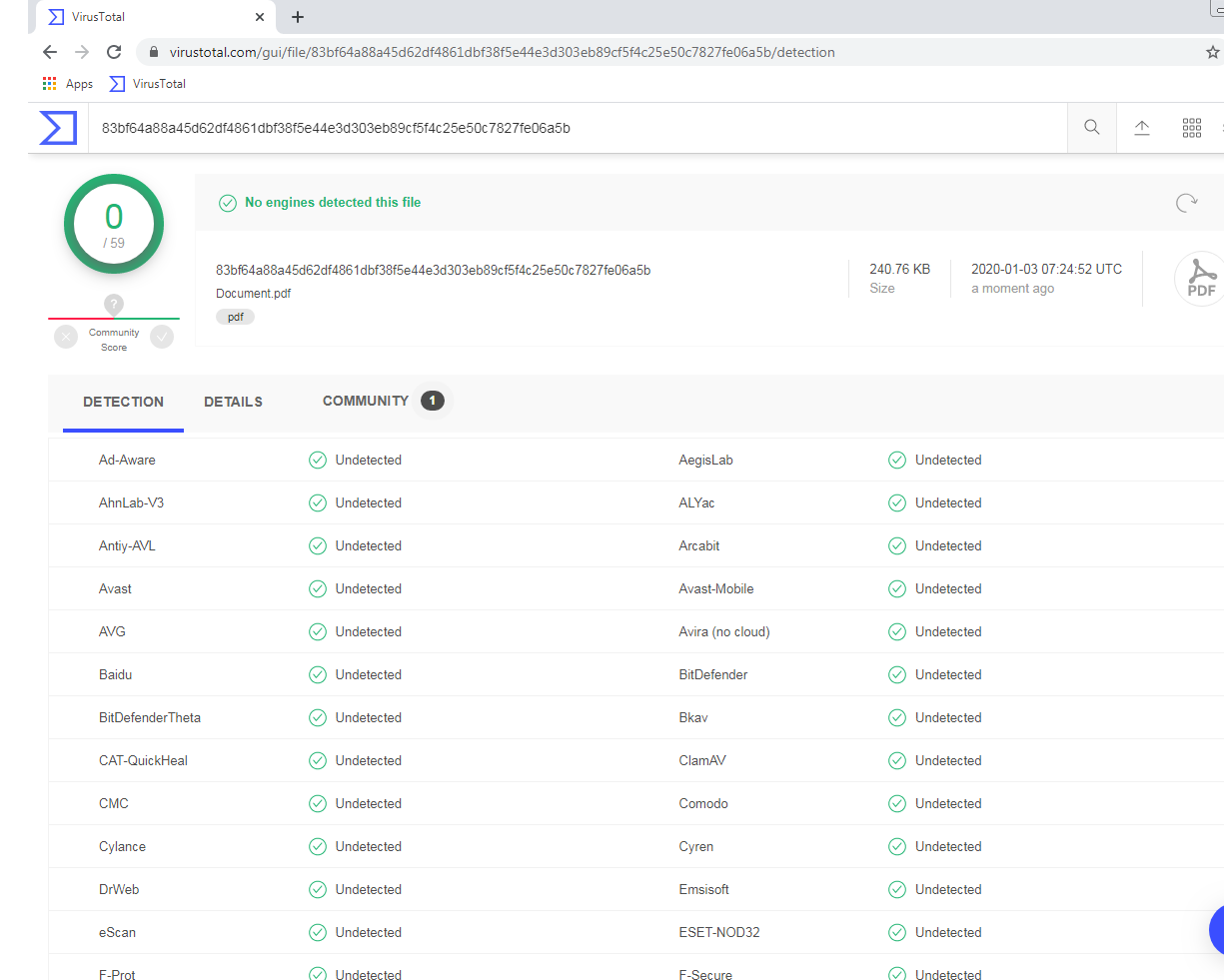This screenshot has width=1224, height=980.
Task: Click the Avira (no cloud) engine name
Action: click(x=724, y=631)
